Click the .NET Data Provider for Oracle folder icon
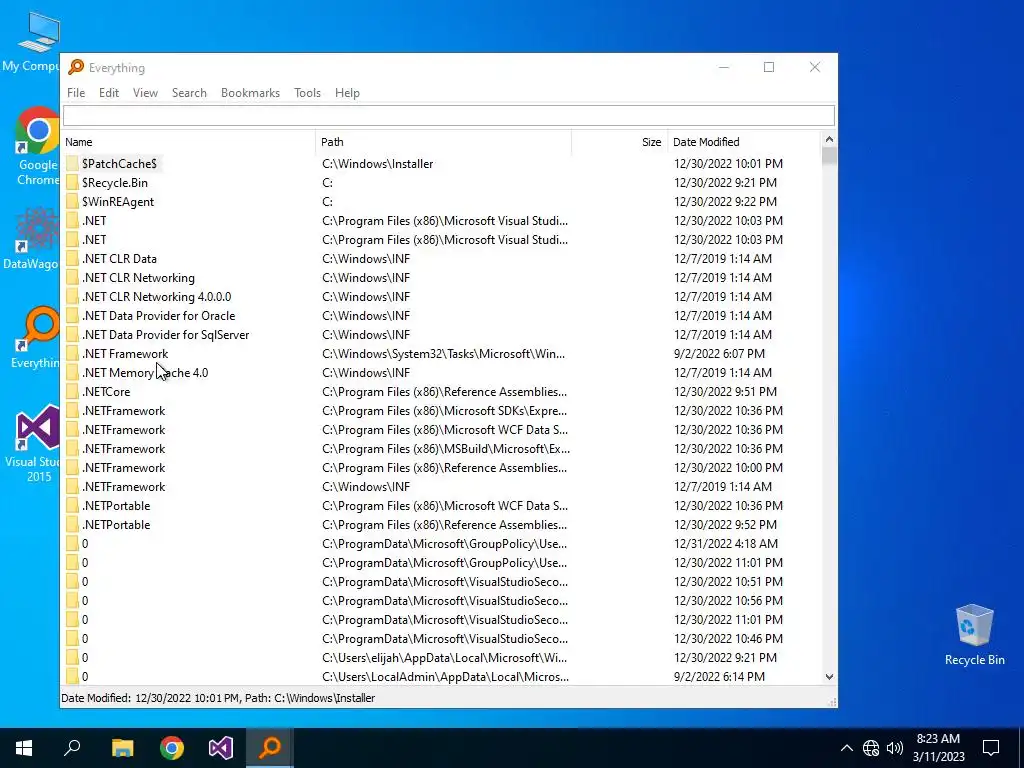 pos(72,315)
